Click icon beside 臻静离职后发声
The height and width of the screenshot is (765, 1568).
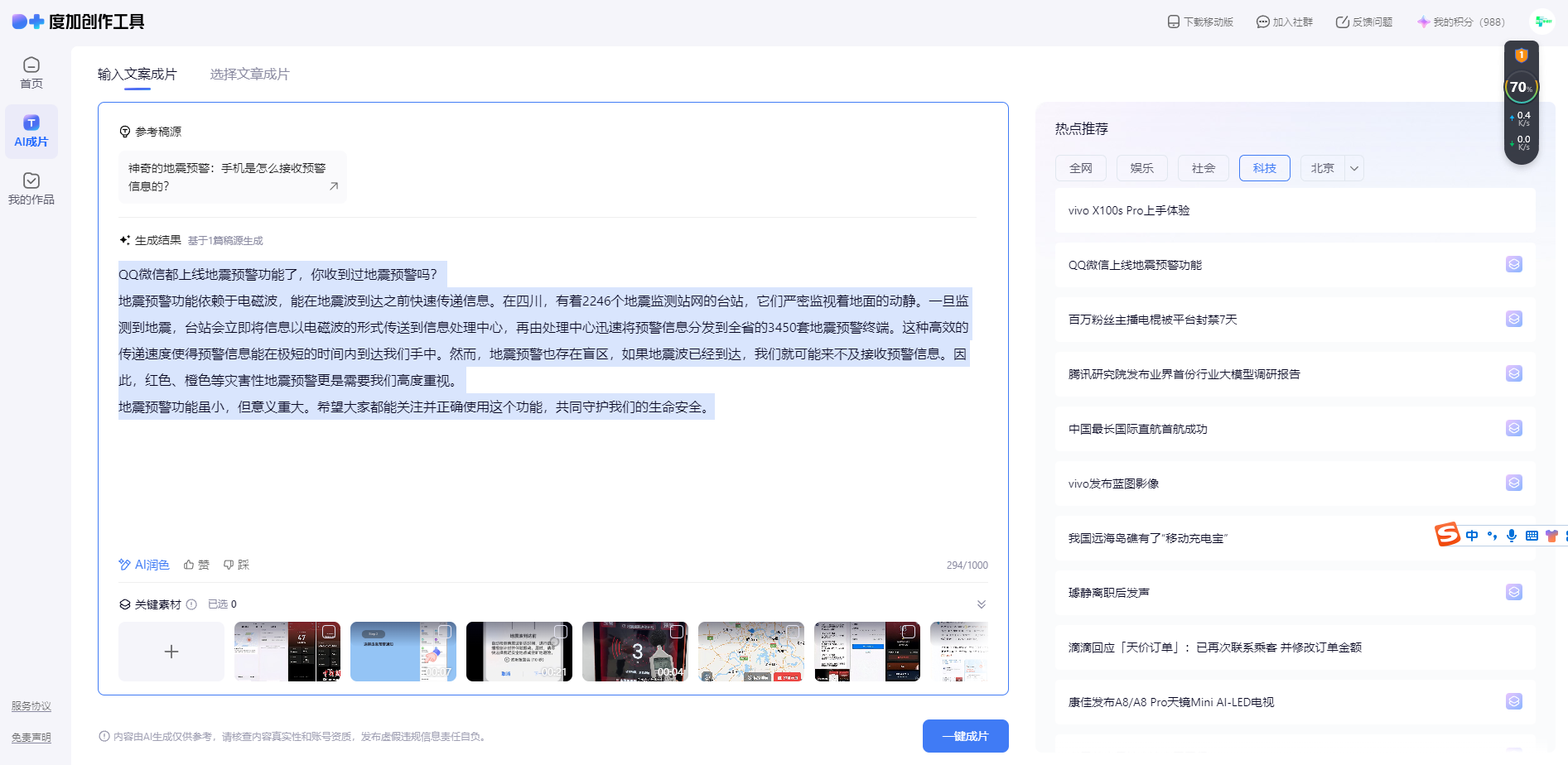1514,592
